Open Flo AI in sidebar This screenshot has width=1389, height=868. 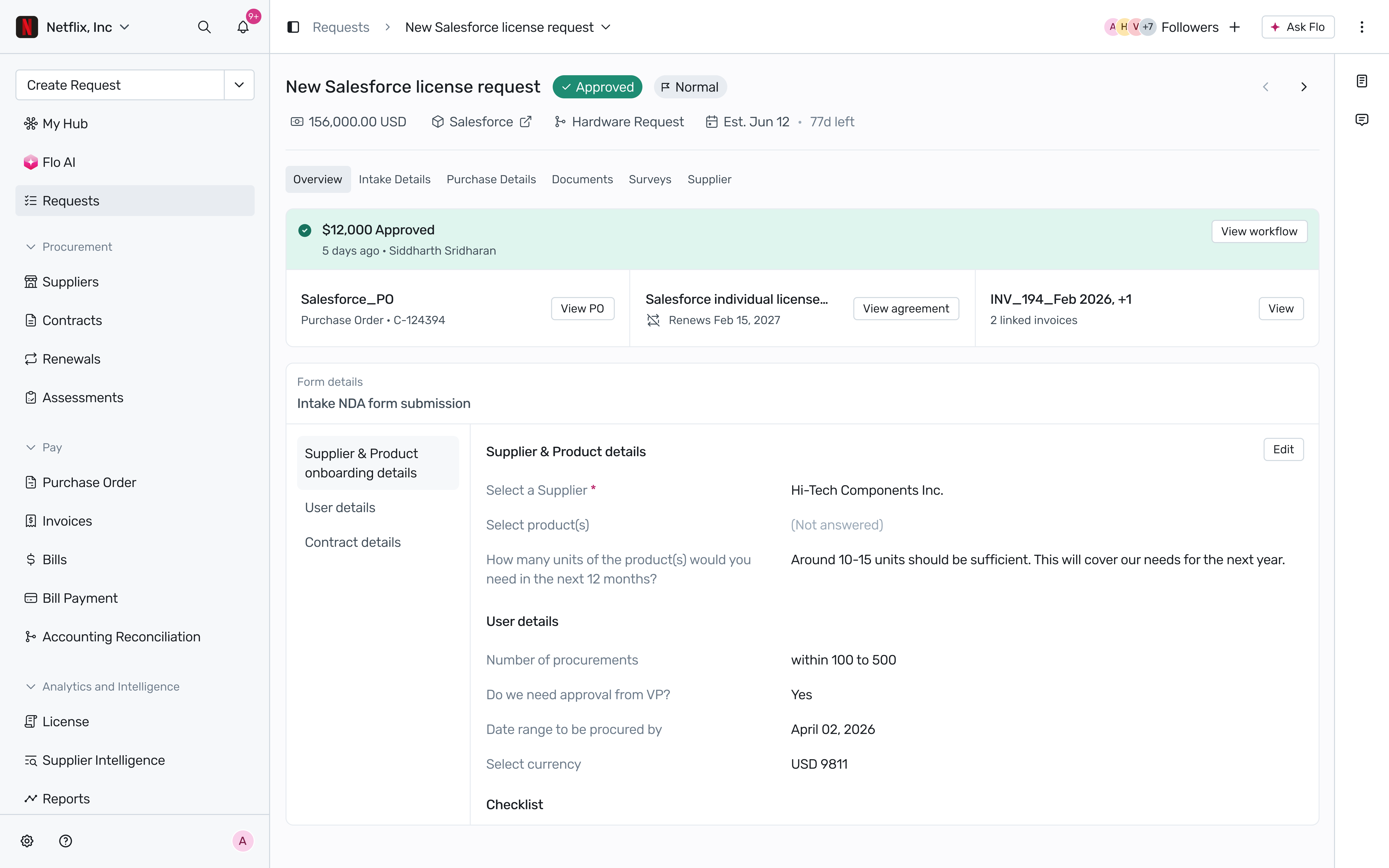point(135,163)
